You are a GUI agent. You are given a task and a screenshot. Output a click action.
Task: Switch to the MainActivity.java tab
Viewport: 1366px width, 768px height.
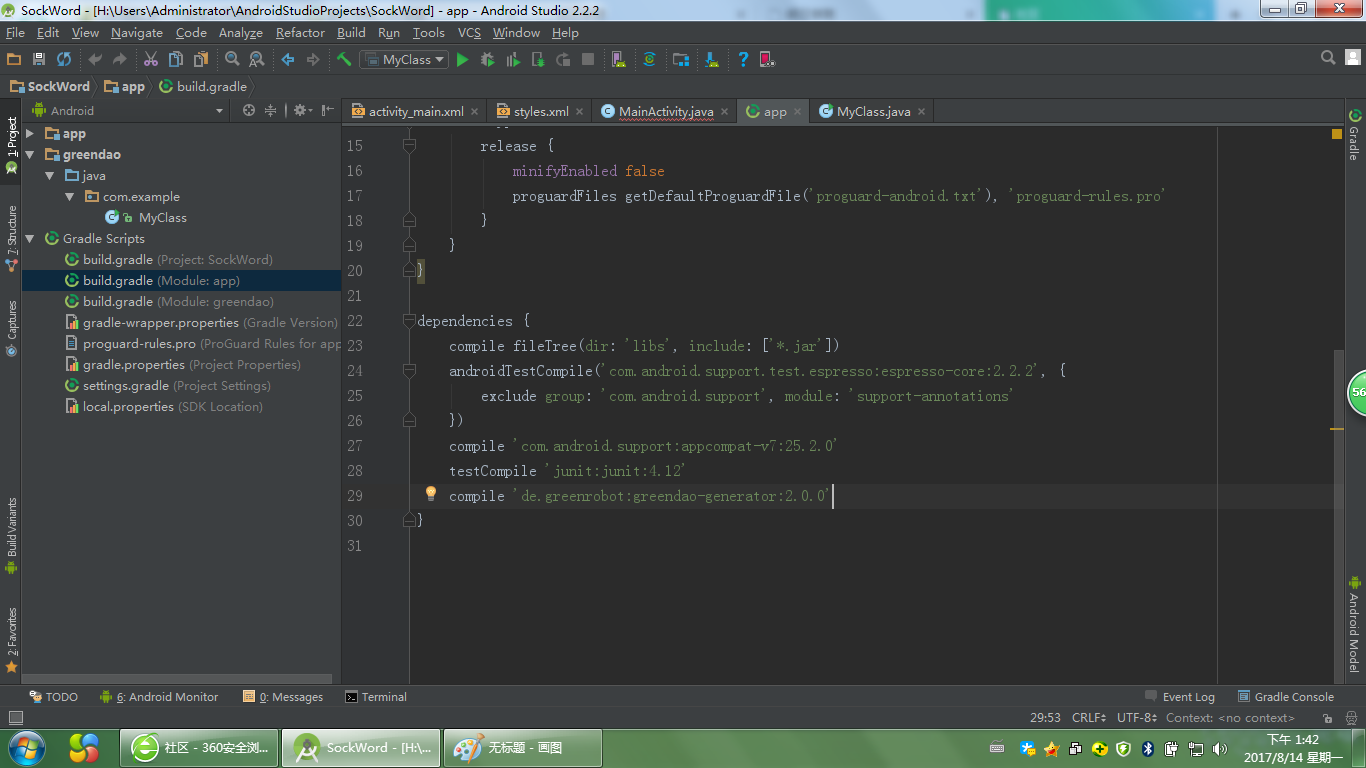(x=665, y=111)
